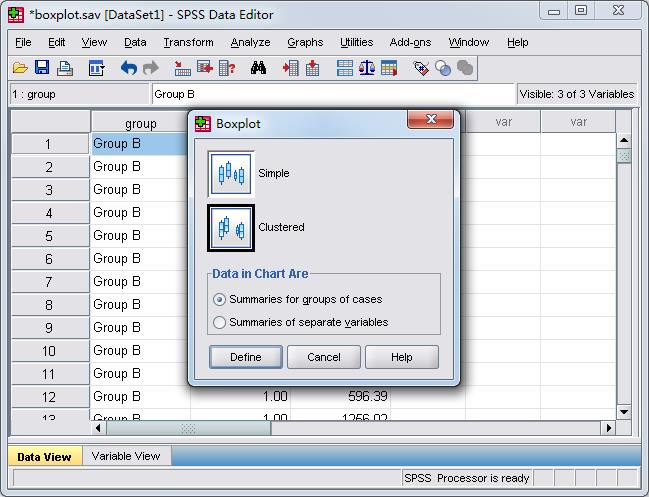Click the Help button in Boxplot dialog
Screen dimensions: 649x497
tap(401, 357)
